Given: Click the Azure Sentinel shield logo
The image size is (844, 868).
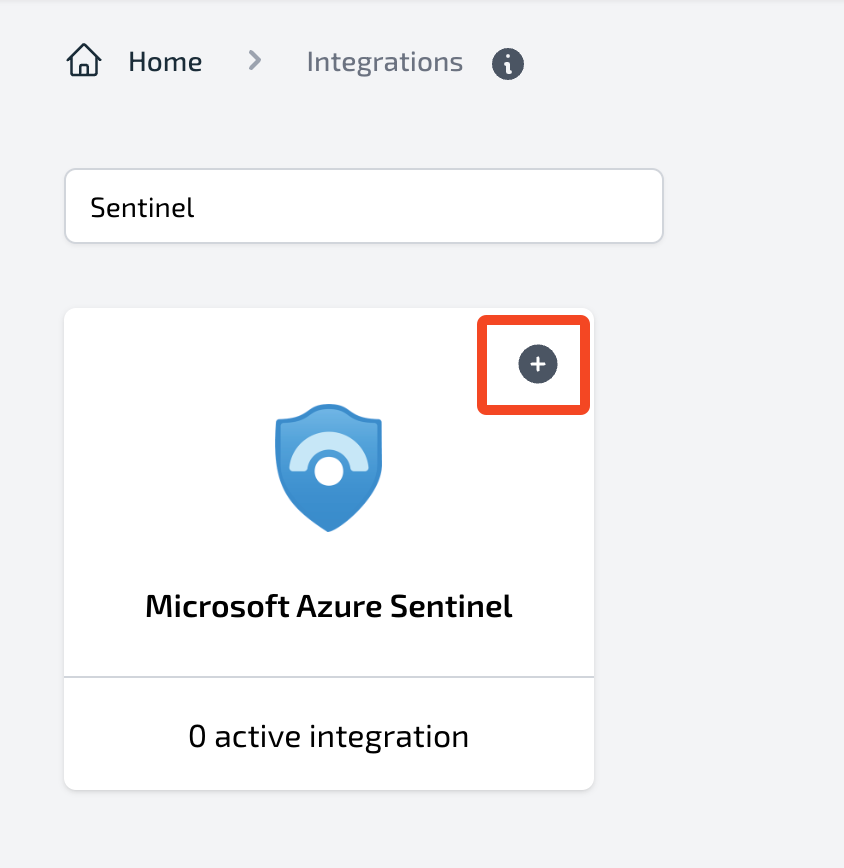Looking at the screenshot, I should click(x=329, y=467).
